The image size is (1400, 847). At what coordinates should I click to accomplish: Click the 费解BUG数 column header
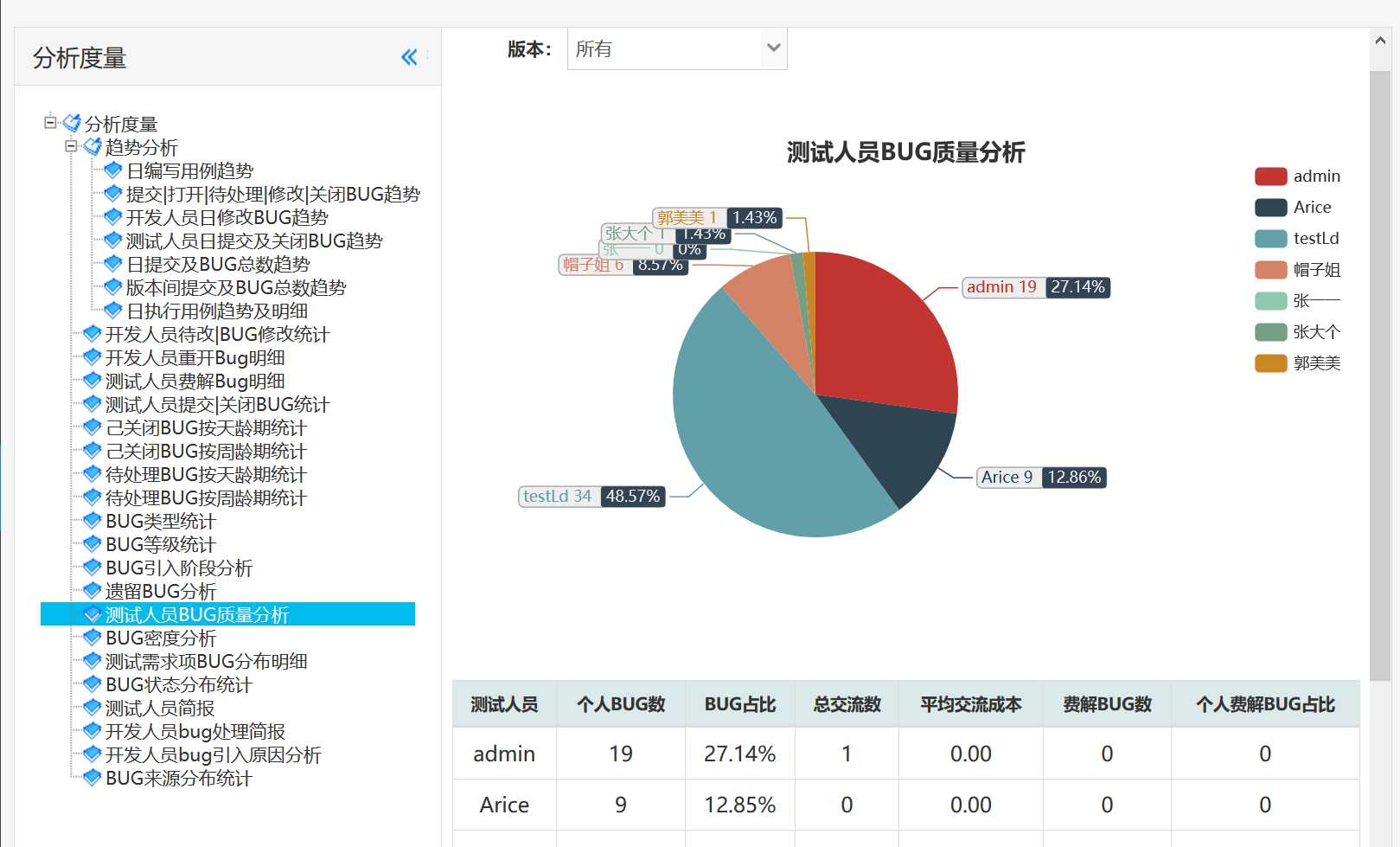[x=1107, y=704]
